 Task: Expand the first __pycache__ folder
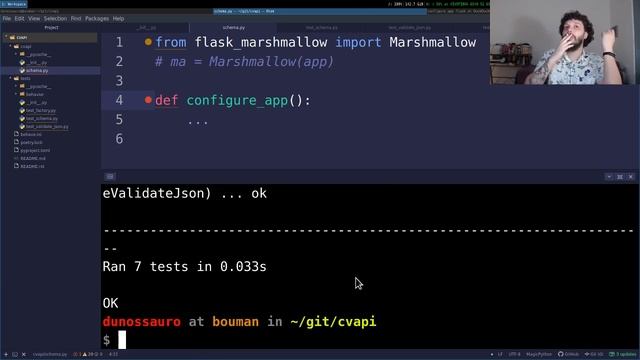[16, 54]
